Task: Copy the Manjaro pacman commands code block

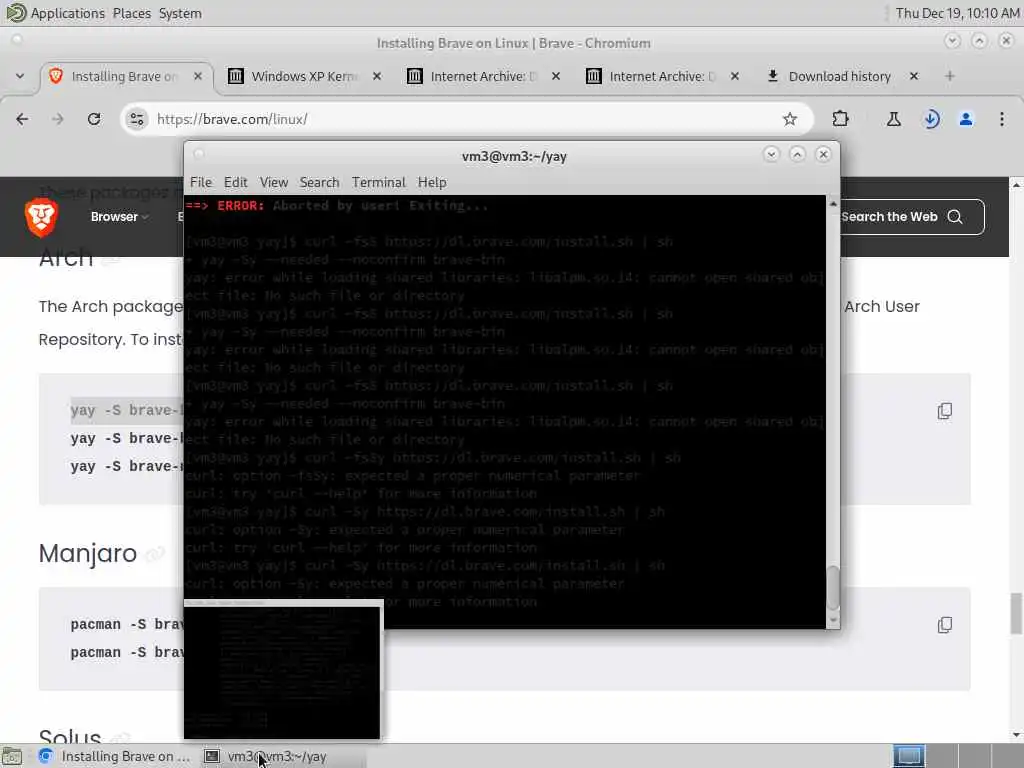Action: click(x=944, y=625)
